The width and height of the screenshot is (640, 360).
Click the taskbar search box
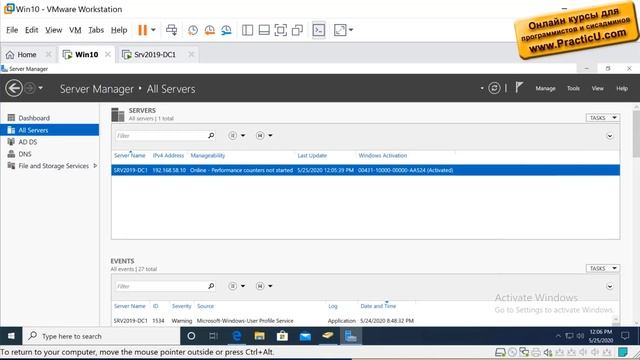tap(101, 336)
